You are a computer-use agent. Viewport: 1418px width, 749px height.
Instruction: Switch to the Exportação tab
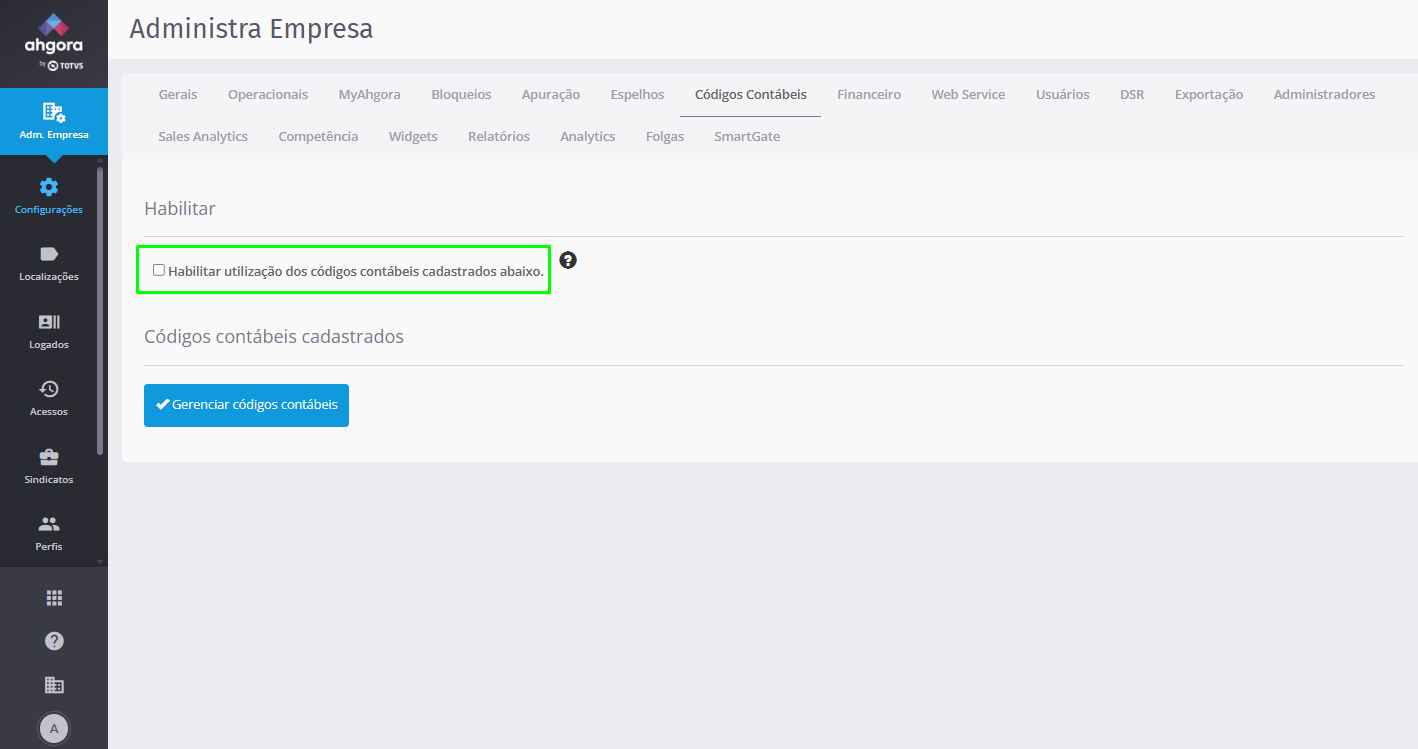(1209, 95)
